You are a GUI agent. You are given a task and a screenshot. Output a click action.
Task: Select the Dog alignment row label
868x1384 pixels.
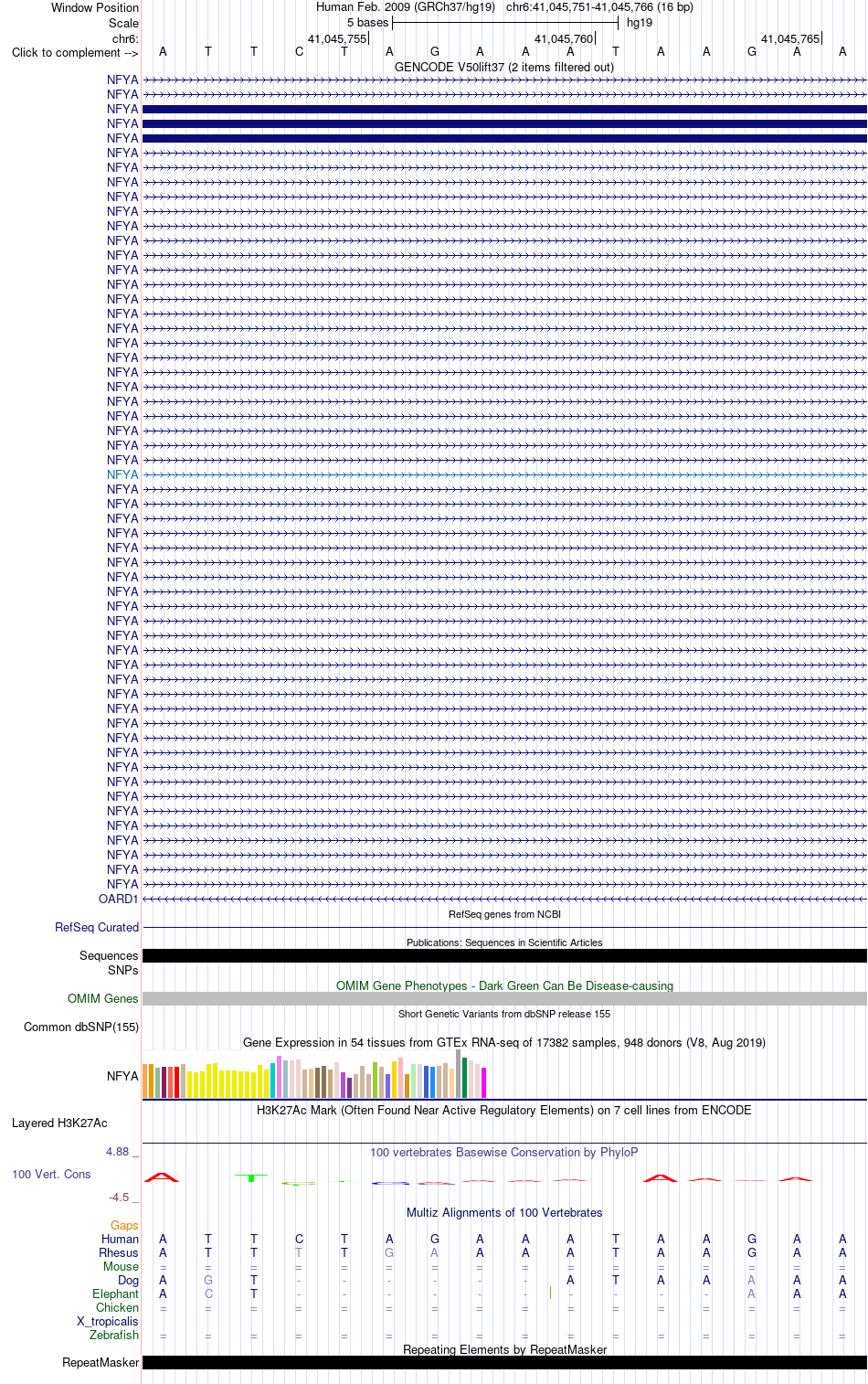(128, 1280)
